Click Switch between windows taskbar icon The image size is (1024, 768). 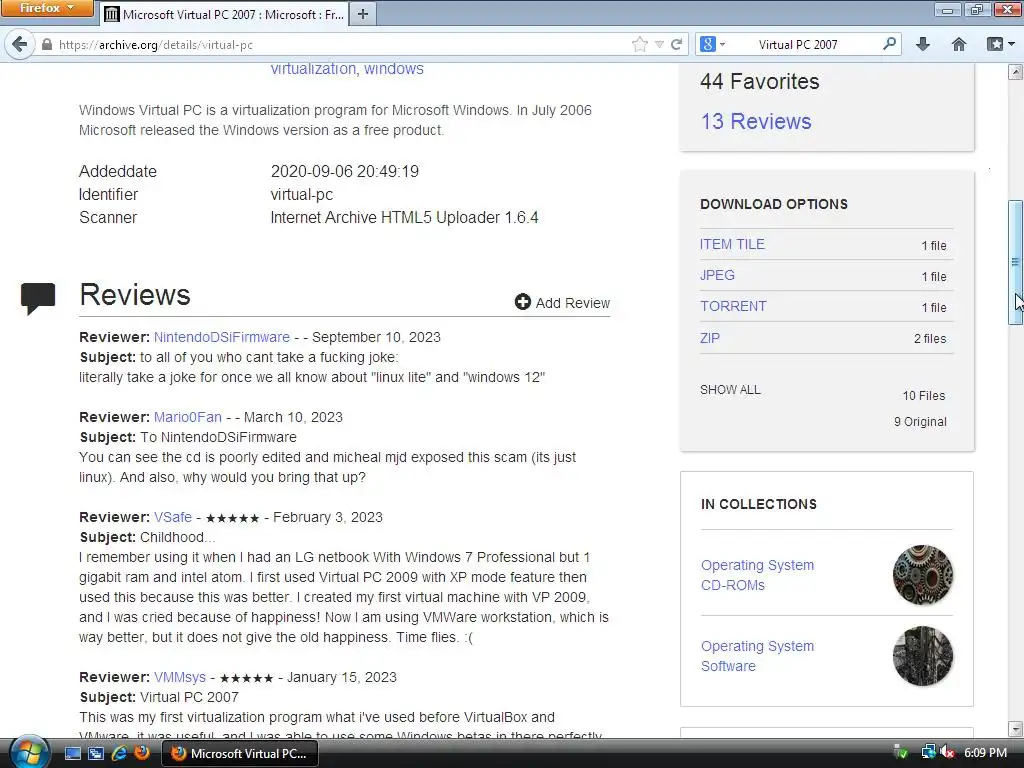(x=95, y=753)
